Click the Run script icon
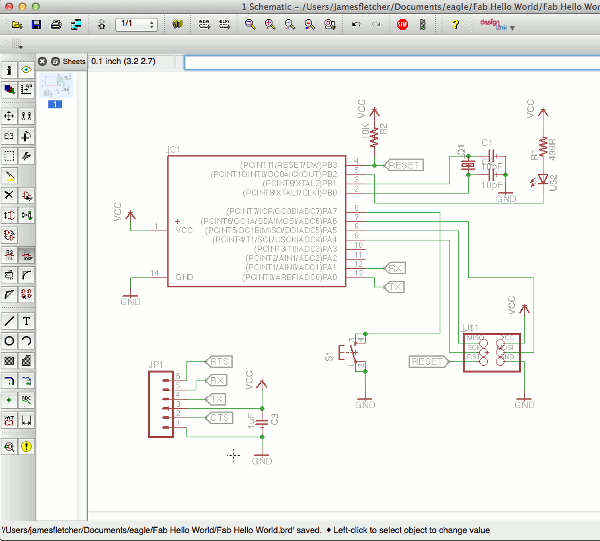The image size is (600, 541). pyautogui.click(x=204, y=25)
